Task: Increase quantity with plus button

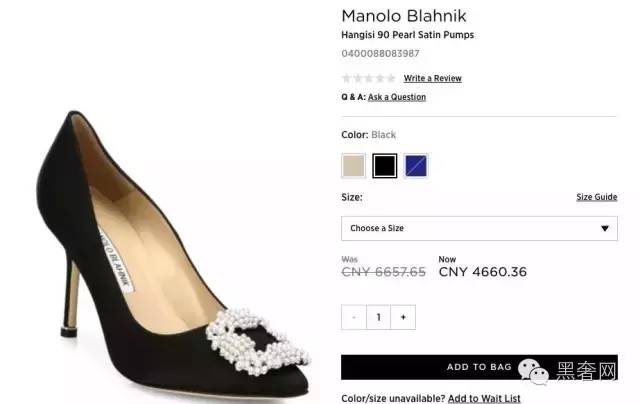Action: tap(403, 317)
